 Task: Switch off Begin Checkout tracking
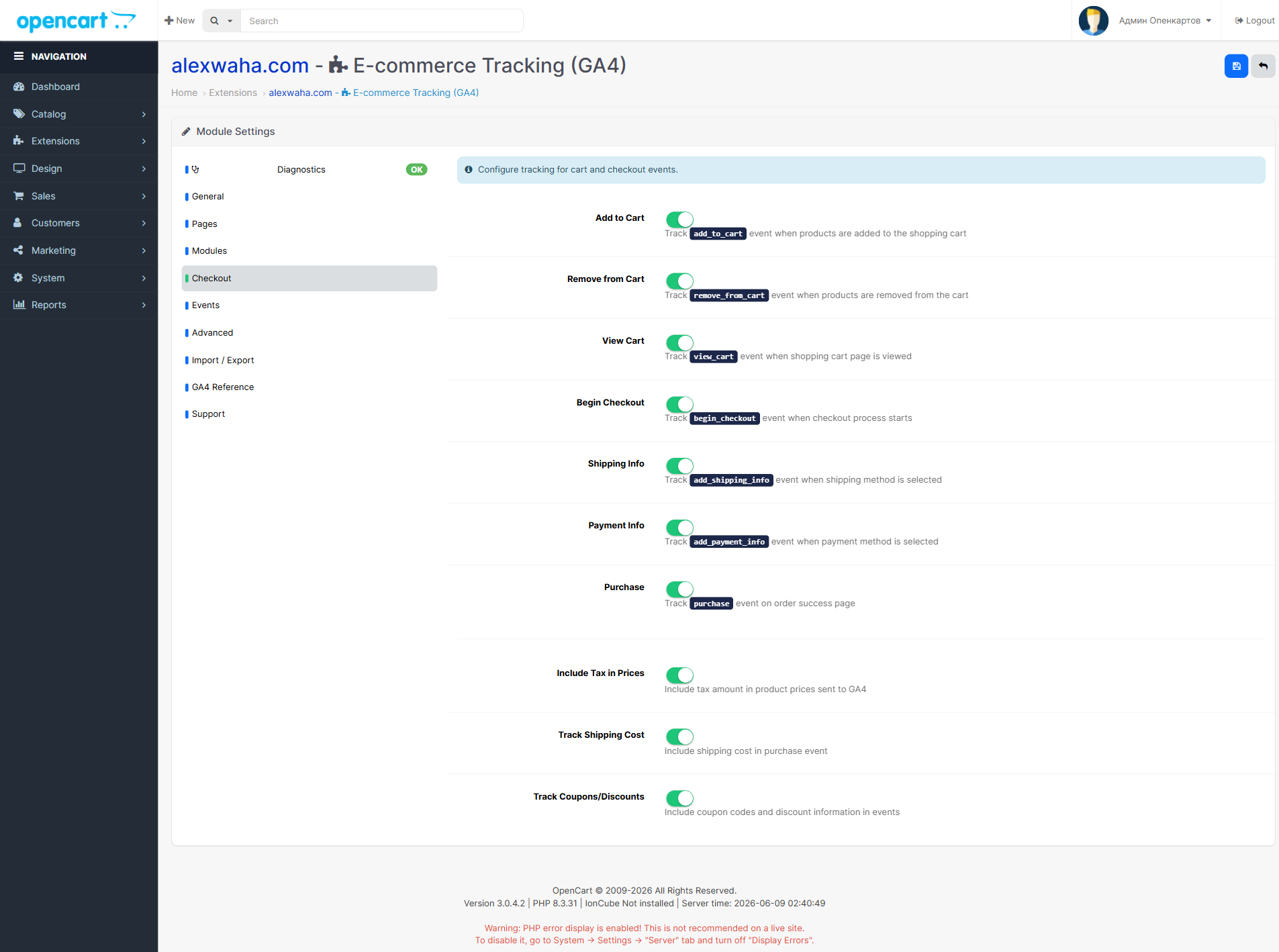point(679,404)
